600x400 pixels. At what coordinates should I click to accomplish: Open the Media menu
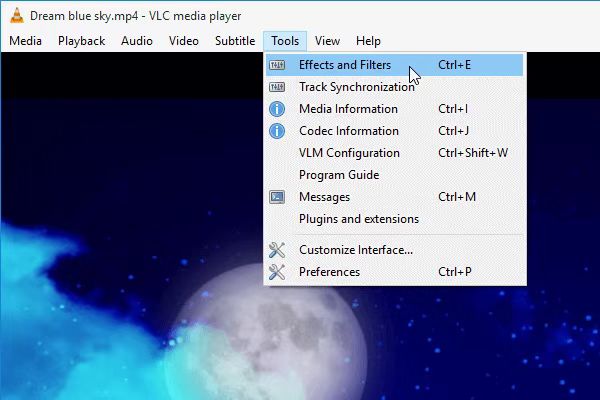pos(26,41)
